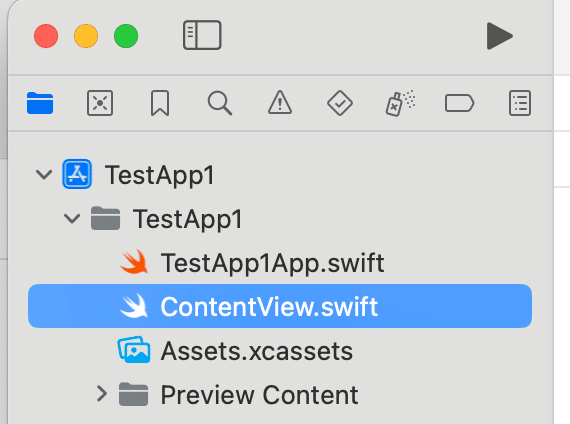Open the Bookmark navigator
This screenshot has height=424, width=570.
[x=160, y=103]
